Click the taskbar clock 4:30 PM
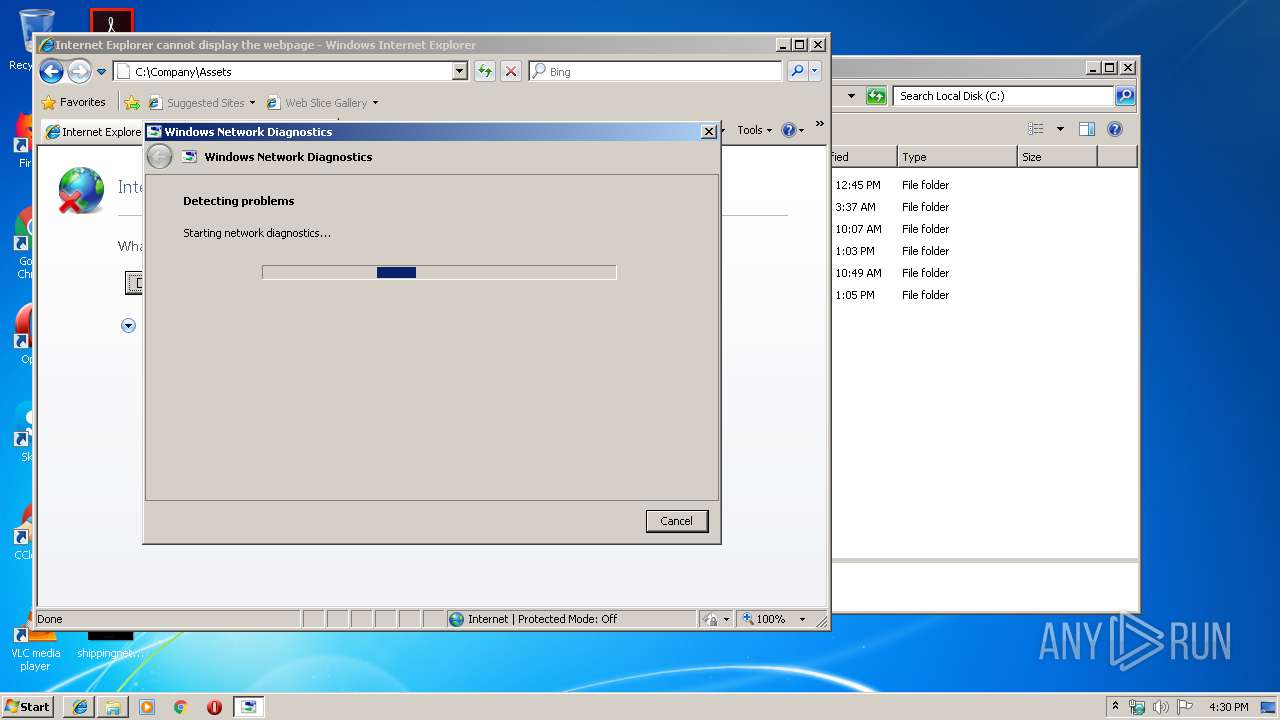The image size is (1280, 720). (1229, 707)
